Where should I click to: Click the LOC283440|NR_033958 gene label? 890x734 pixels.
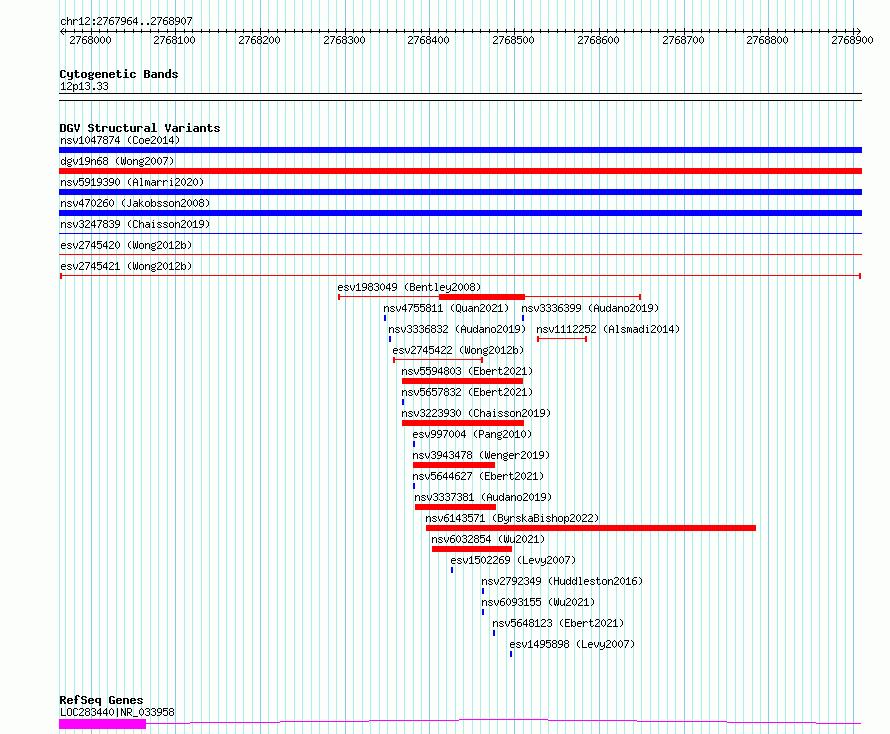[x=117, y=712]
